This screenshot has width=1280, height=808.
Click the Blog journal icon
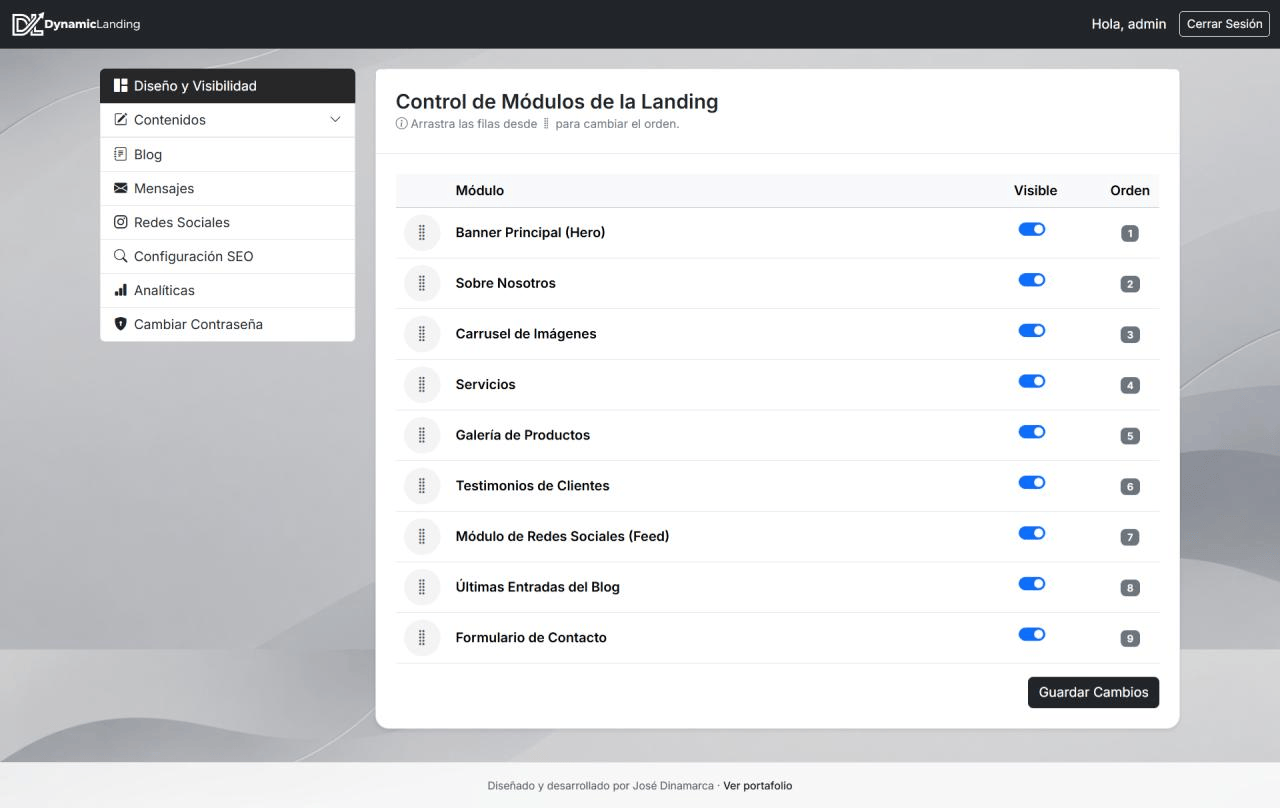[x=121, y=154]
